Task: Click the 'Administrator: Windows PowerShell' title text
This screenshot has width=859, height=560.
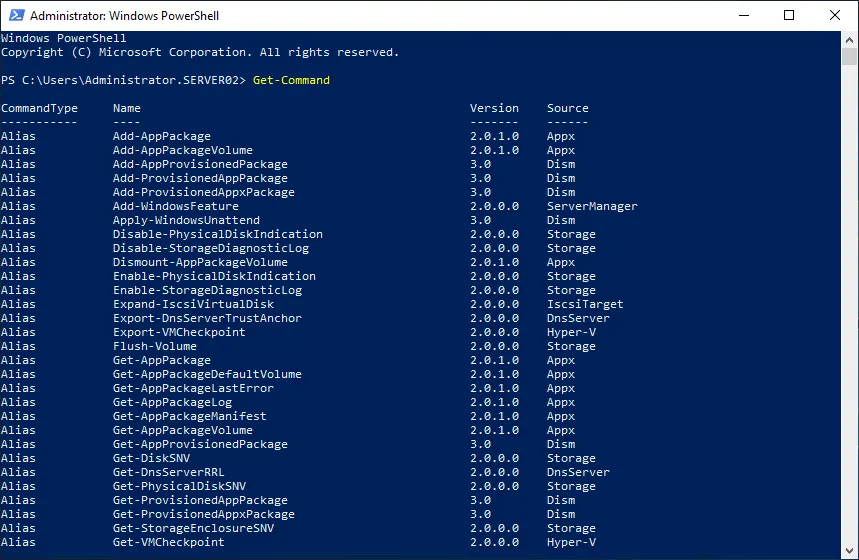Action: (125, 16)
